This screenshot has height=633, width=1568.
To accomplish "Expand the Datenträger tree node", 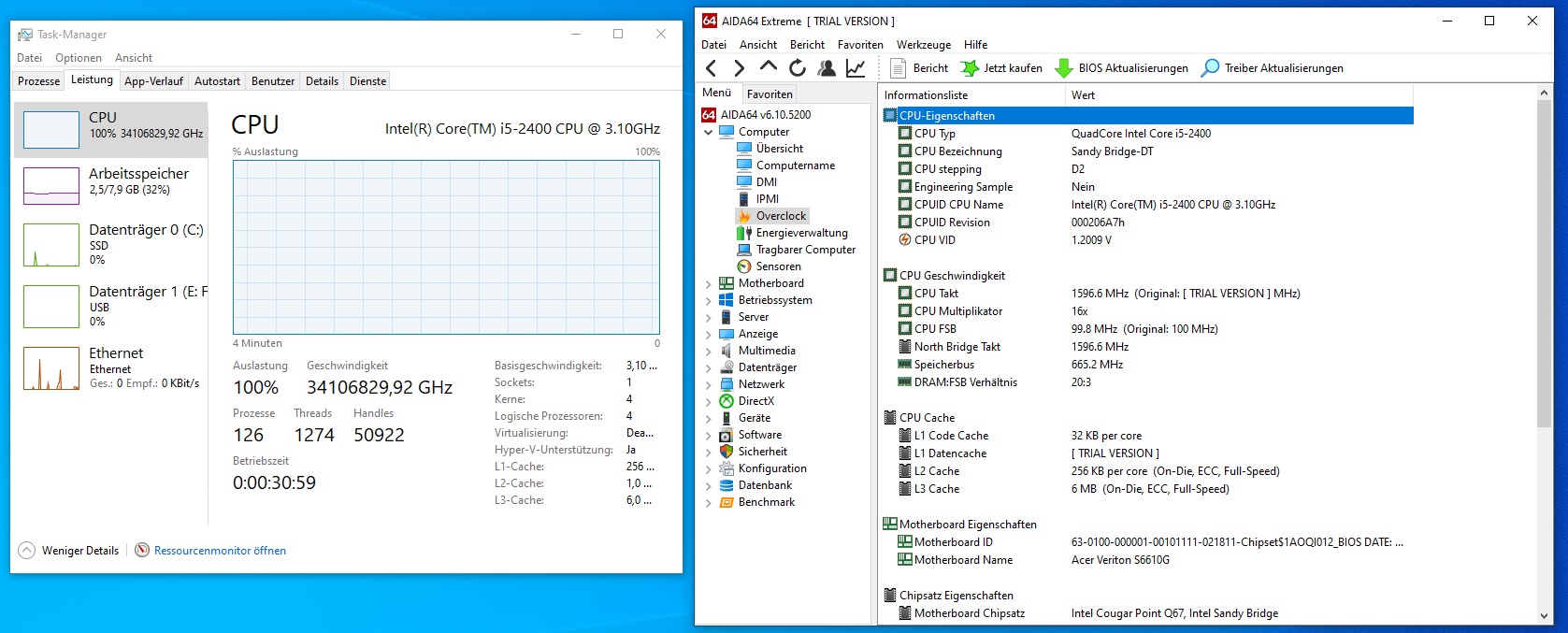I will click(x=709, y=367).
